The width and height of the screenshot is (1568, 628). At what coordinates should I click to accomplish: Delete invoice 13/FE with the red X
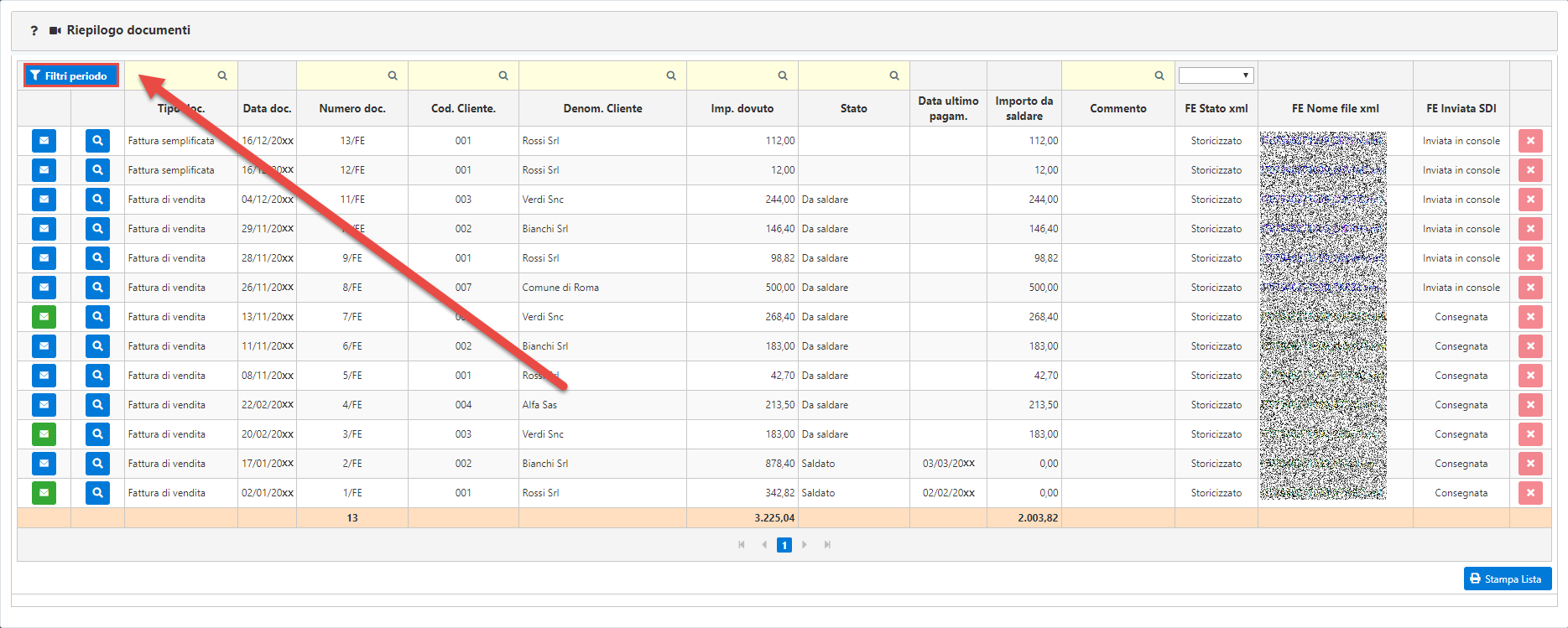click(1530, 141)
